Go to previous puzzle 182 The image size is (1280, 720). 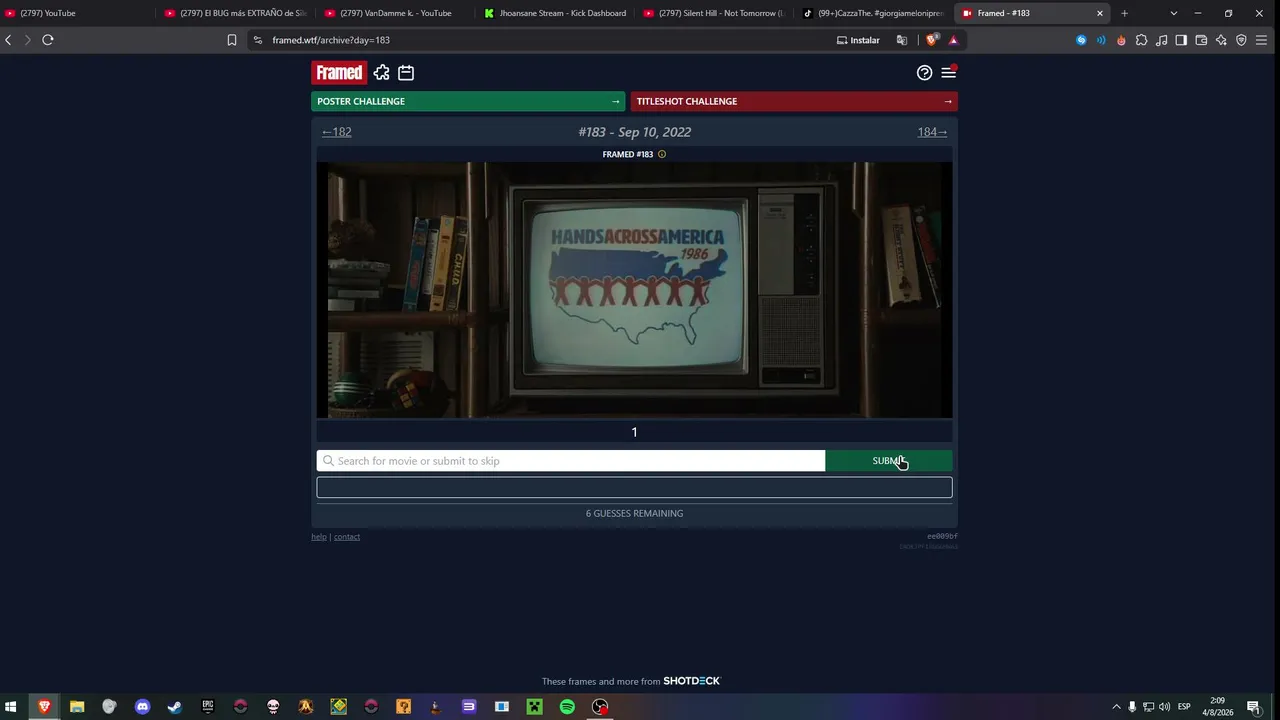coord(336,132)
